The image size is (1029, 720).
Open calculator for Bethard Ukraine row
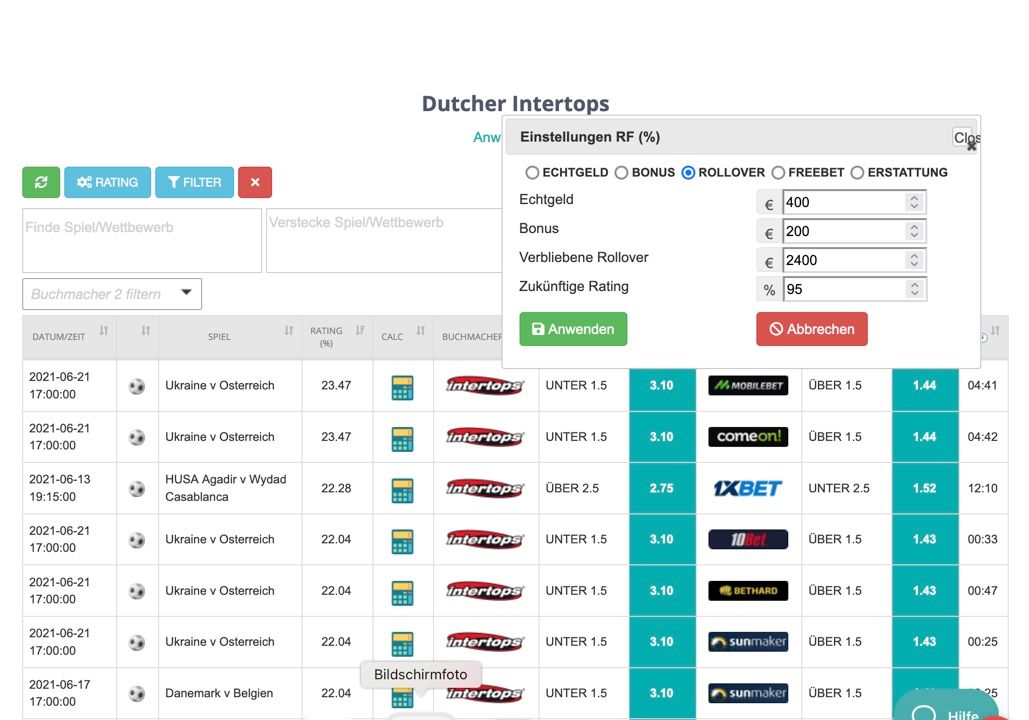click(402, 593)
